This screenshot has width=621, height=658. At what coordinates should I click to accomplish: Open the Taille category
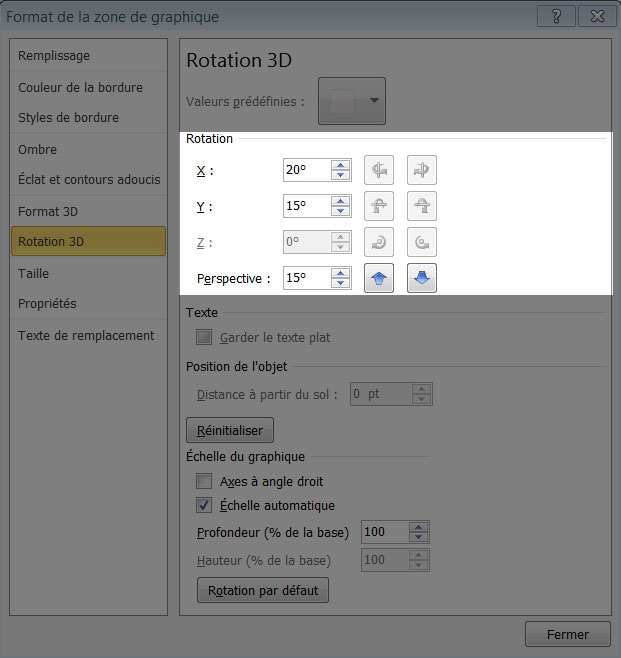89,274
